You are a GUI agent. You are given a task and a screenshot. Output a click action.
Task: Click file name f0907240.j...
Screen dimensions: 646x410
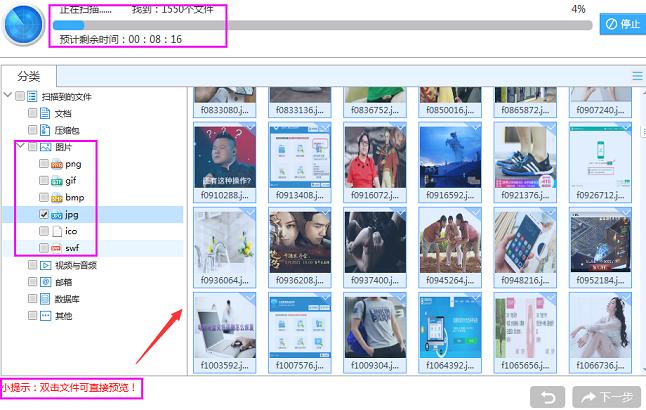click(x=600, y=110)
